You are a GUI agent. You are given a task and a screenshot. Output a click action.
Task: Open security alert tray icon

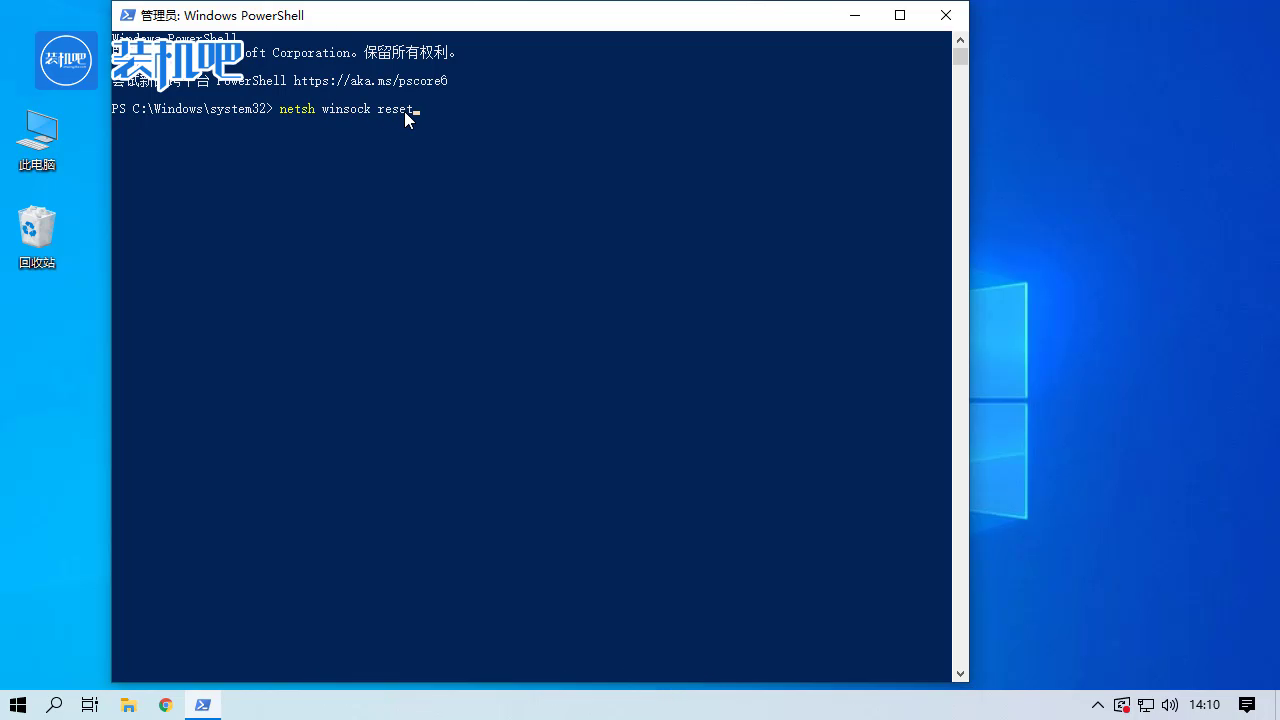(x=1122, y=705)
